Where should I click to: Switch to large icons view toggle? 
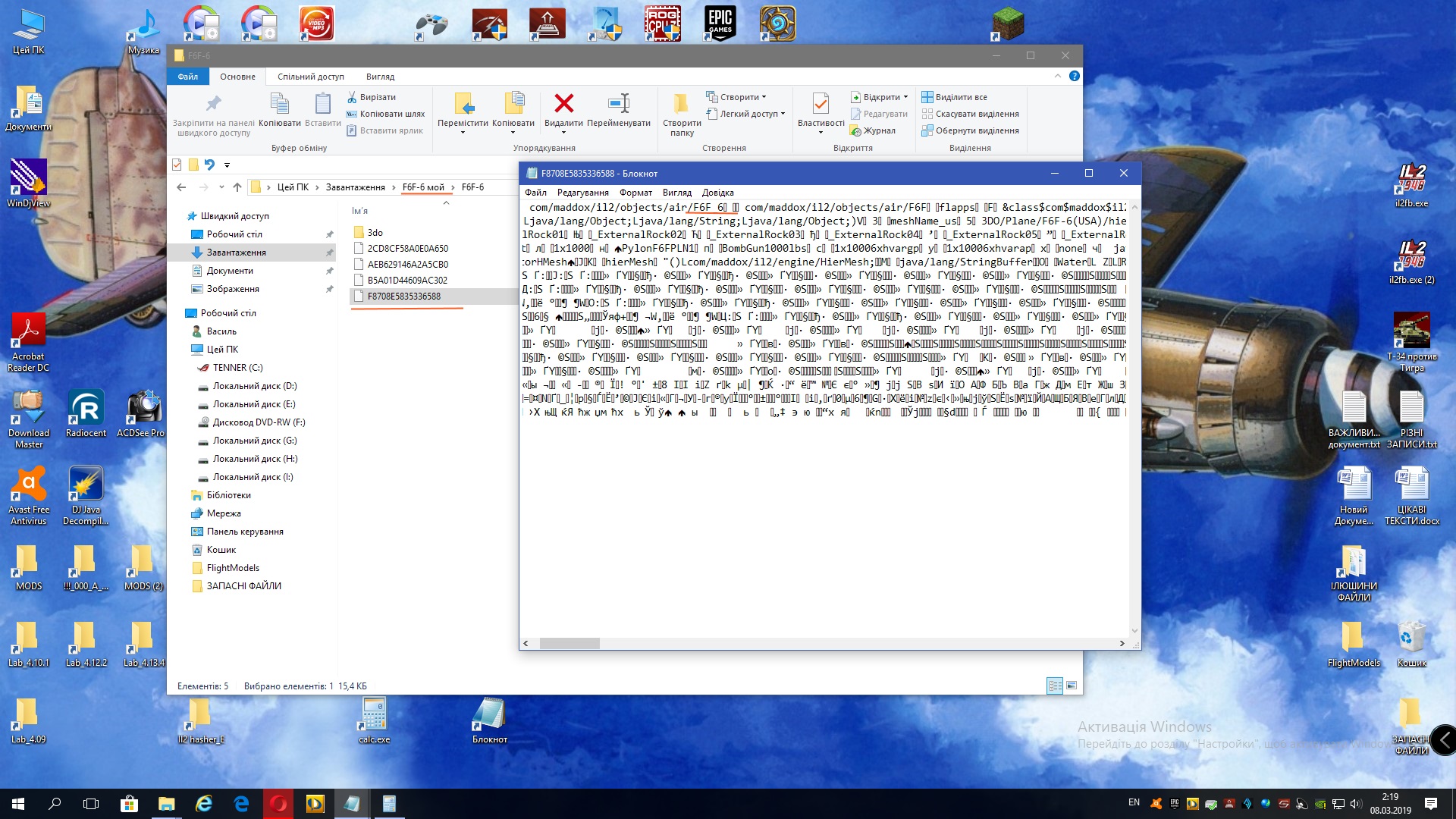pyautogui.click(x=1072, y=686)
